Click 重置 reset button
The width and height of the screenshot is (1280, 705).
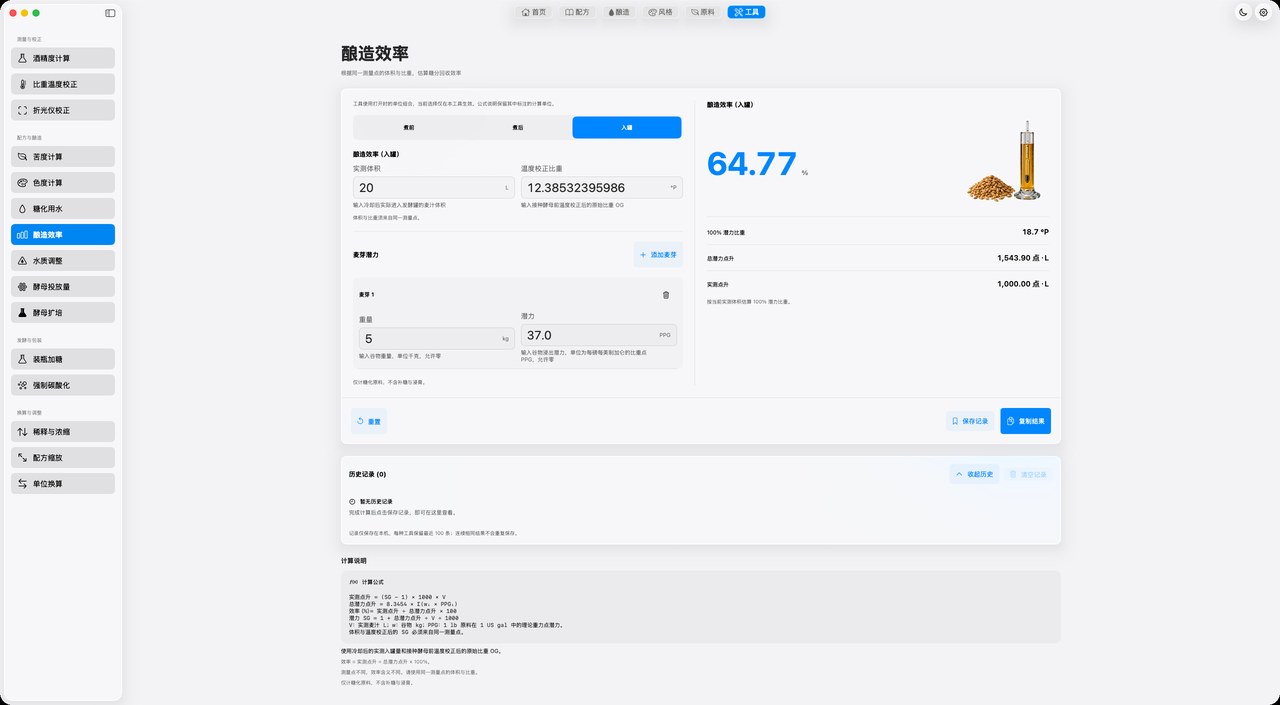[369, 421]
